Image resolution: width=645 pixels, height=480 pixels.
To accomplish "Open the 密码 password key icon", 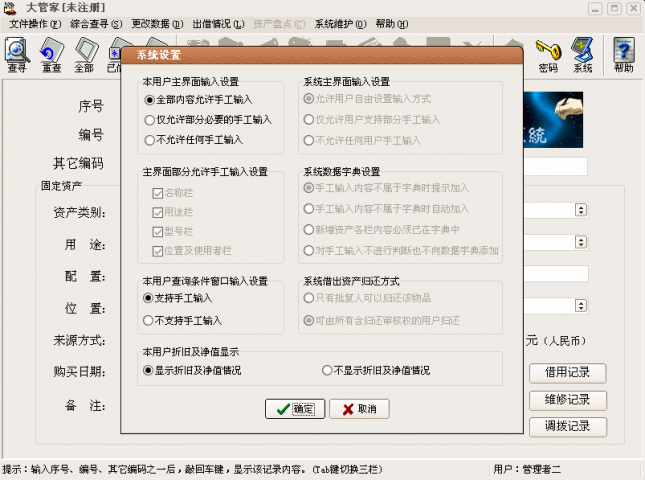I will click(548, 56).
